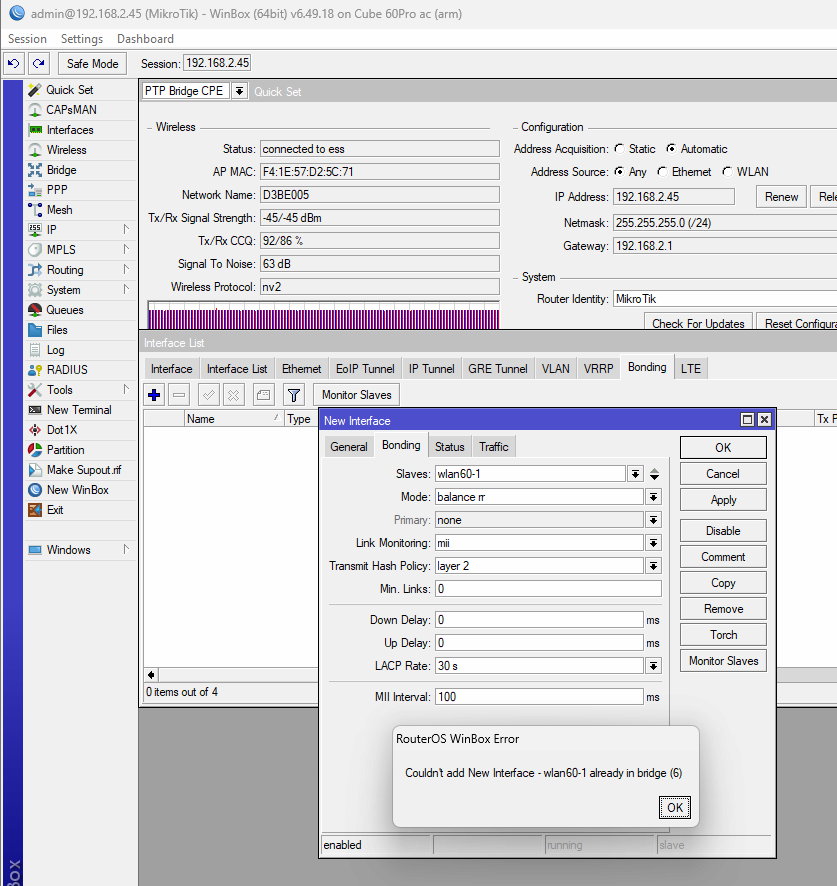
Task: Switch to the VLAN tab
Action: pyautogui.click(x=555, y=369)
